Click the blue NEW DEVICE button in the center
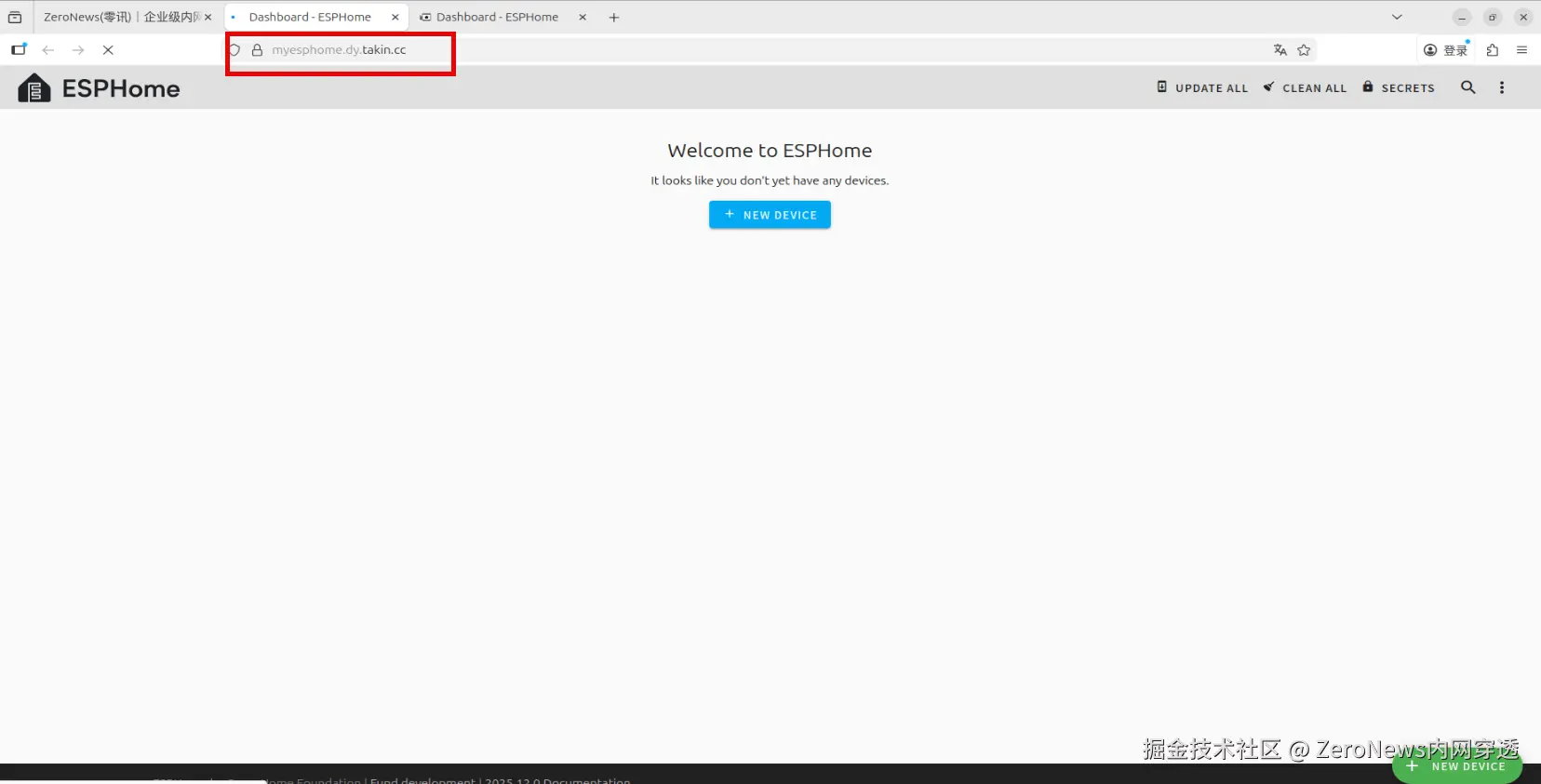 [770, 215]
